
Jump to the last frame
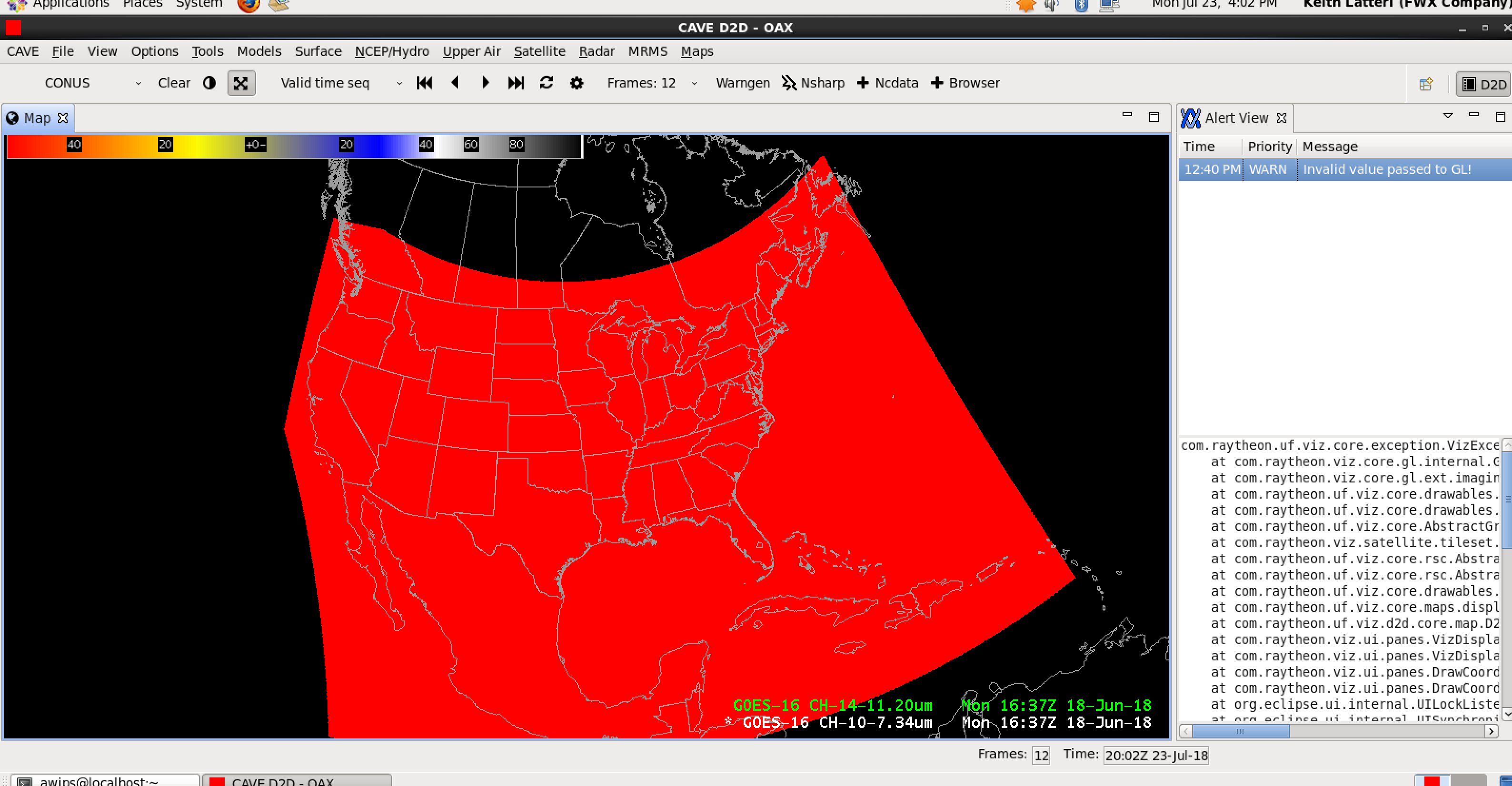pos(516,83)
